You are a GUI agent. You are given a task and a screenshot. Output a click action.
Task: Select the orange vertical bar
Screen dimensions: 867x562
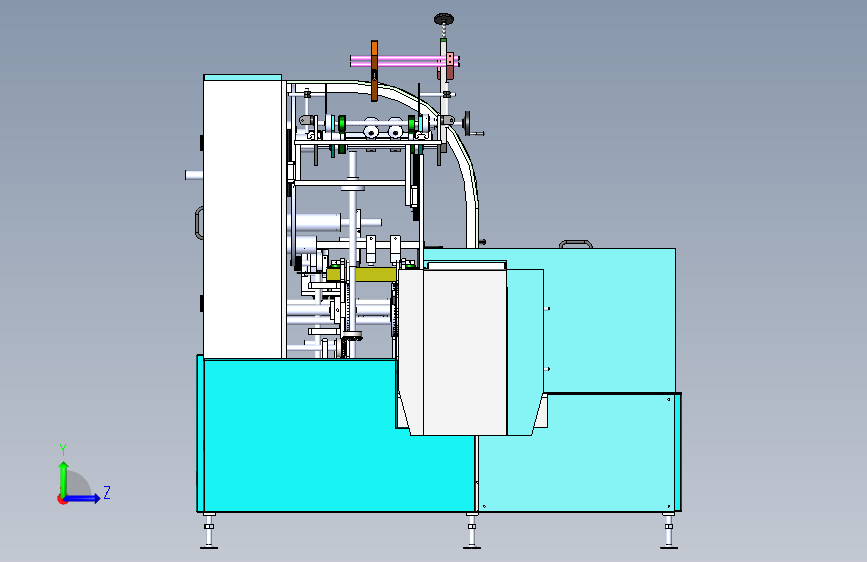(374, 70)
